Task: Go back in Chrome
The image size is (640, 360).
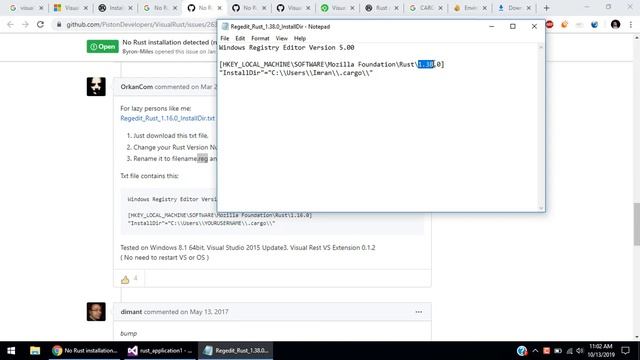Action: click(x=10, y=24)
